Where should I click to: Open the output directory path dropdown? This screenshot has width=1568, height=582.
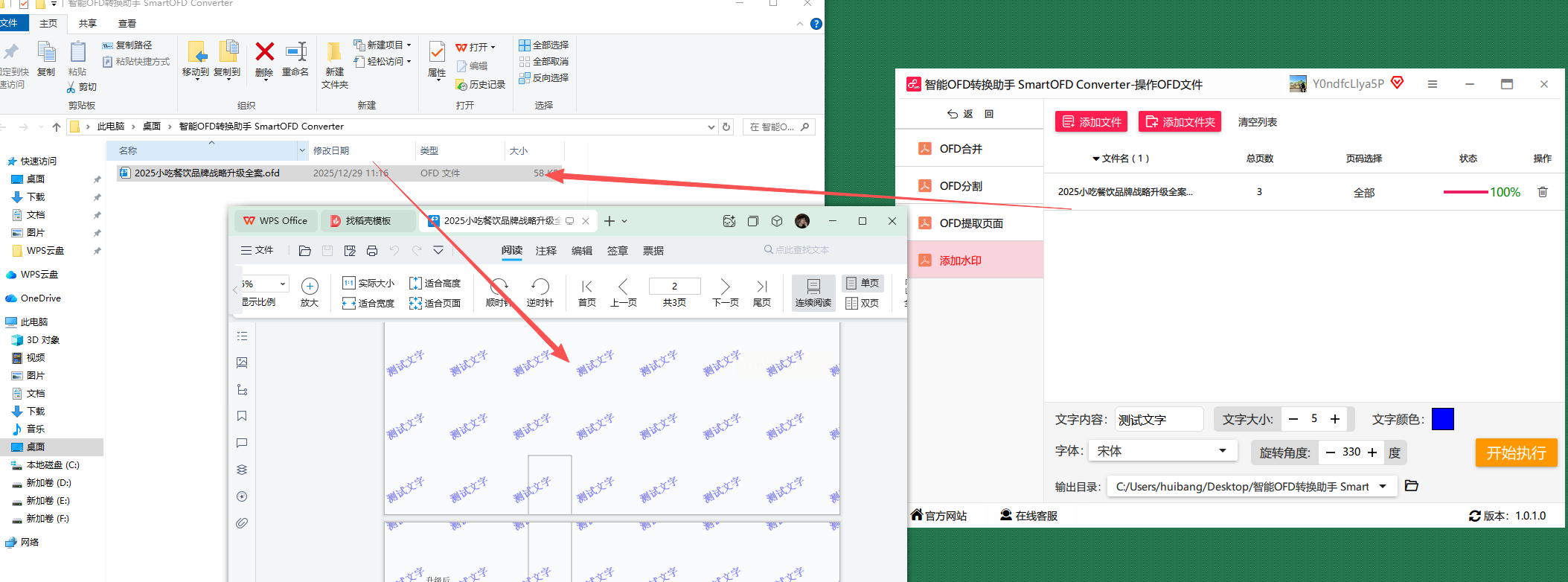coord(1383,487)
